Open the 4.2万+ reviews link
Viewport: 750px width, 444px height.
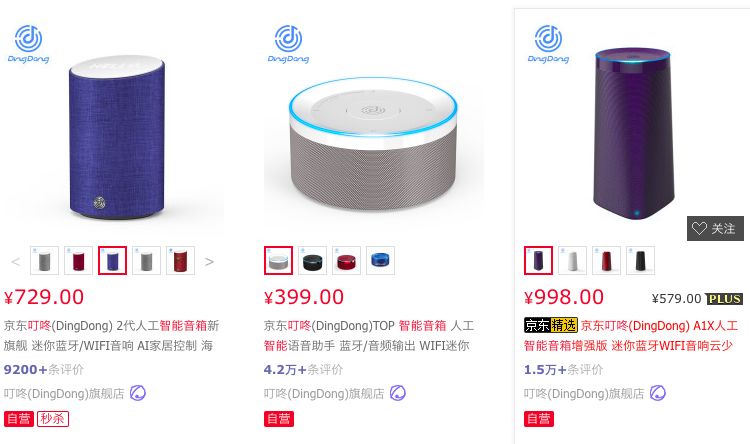(x=303, y=369)
